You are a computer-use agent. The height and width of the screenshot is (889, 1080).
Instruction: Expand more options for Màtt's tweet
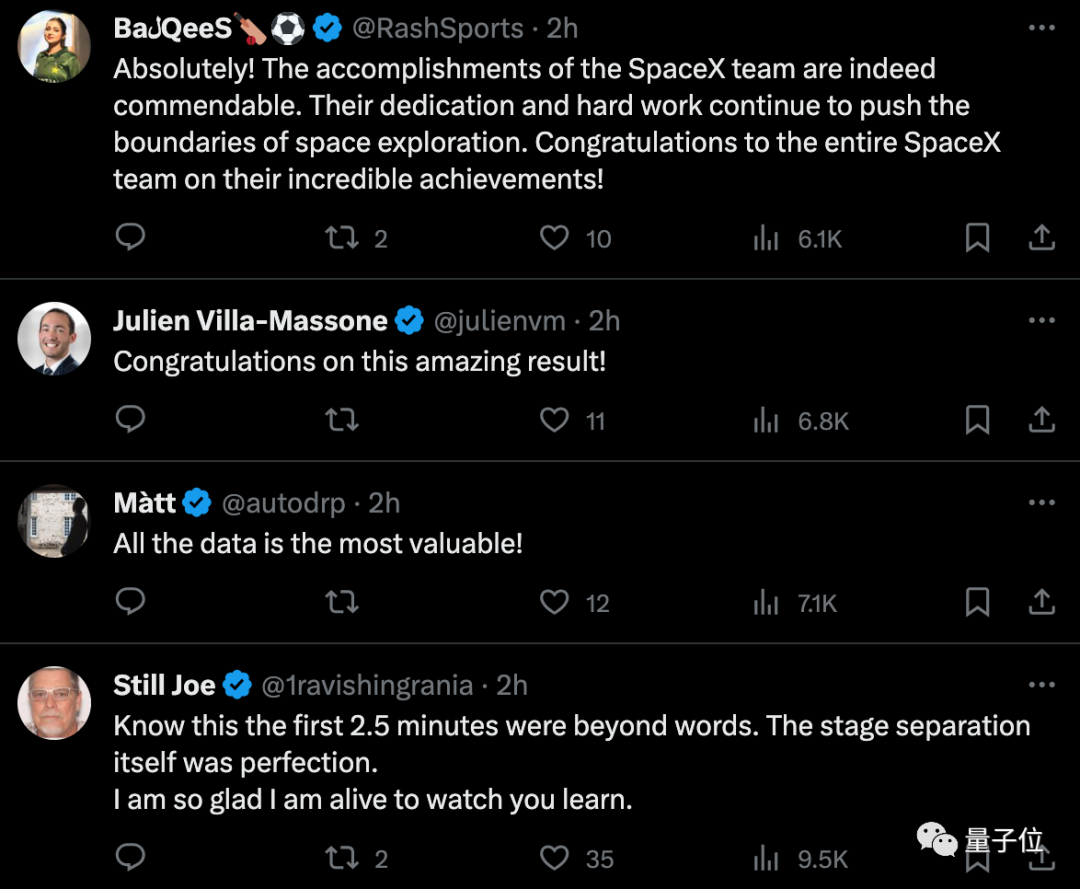pos(1041,503)
